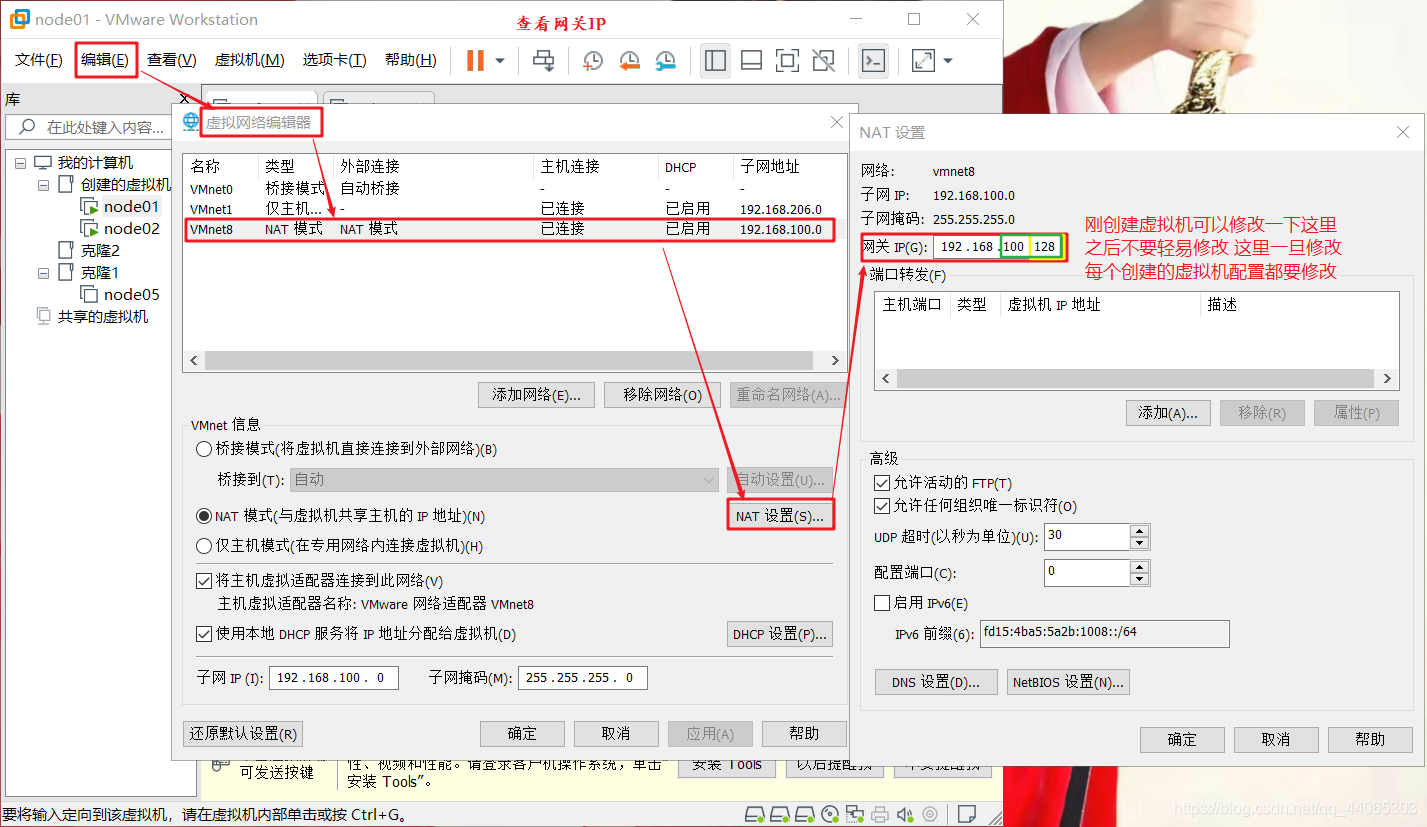Click the NetBIOS 设置(N)... button
Image resolution: width=1427 pixels, height=827 pixels.
tap(1068, 682)
